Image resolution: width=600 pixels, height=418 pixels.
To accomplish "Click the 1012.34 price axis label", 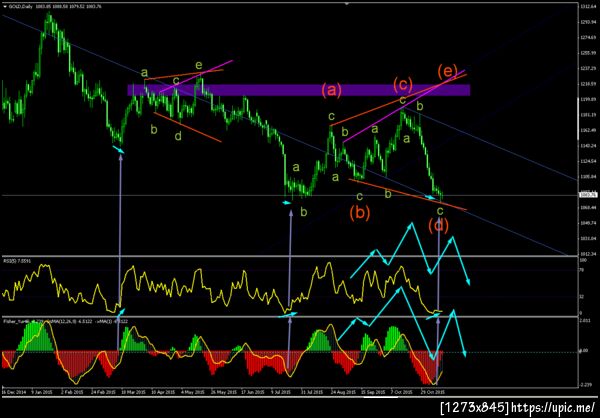I will click(x=589, y=254).
